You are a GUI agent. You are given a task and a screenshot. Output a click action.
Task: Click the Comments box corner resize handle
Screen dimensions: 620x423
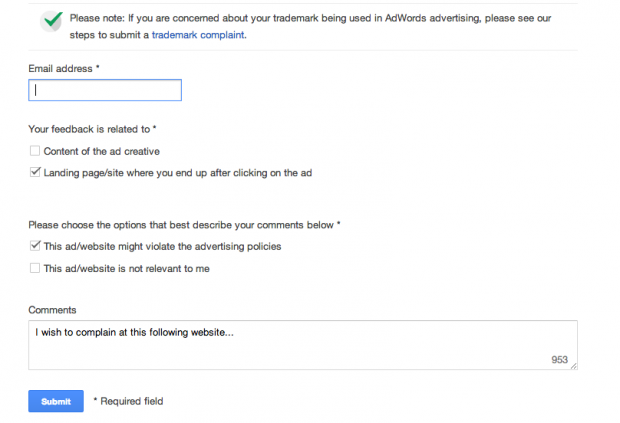[x=574, y=366]
